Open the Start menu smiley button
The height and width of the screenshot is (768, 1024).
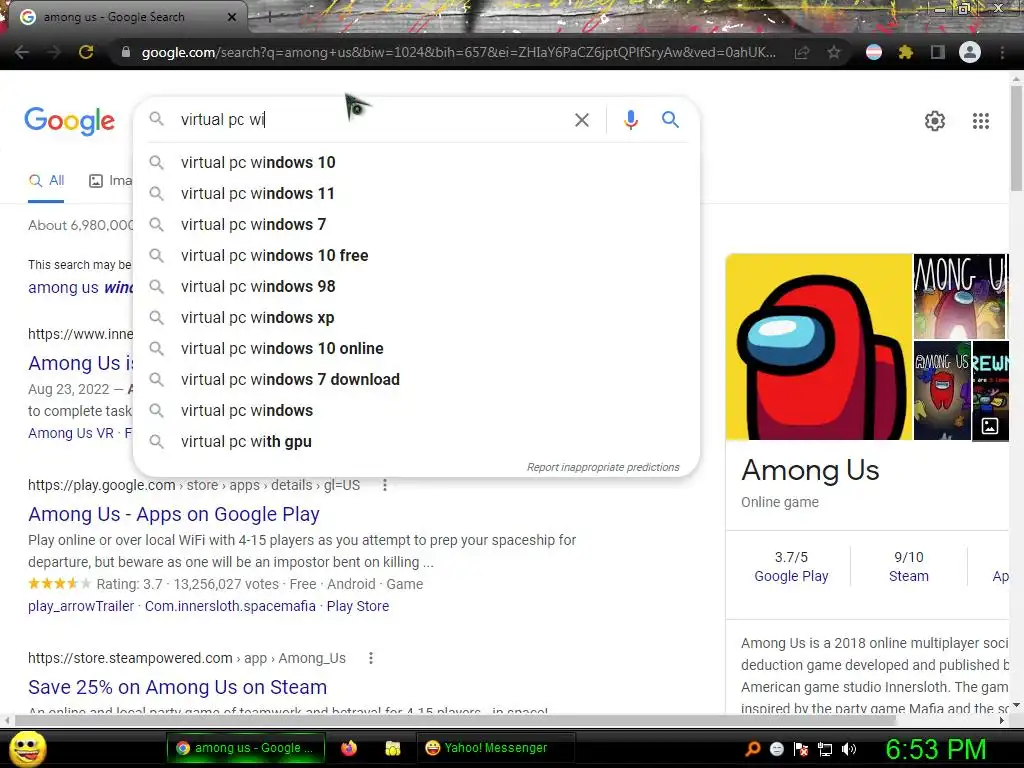pyautogui.click(x=27, y=749)
